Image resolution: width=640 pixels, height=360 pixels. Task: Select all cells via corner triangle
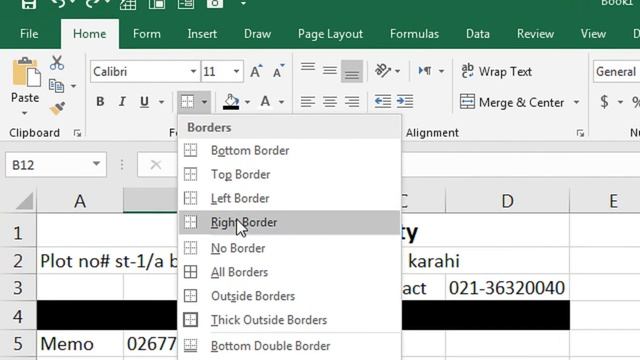pyautogui.click(x=24, y=201)
